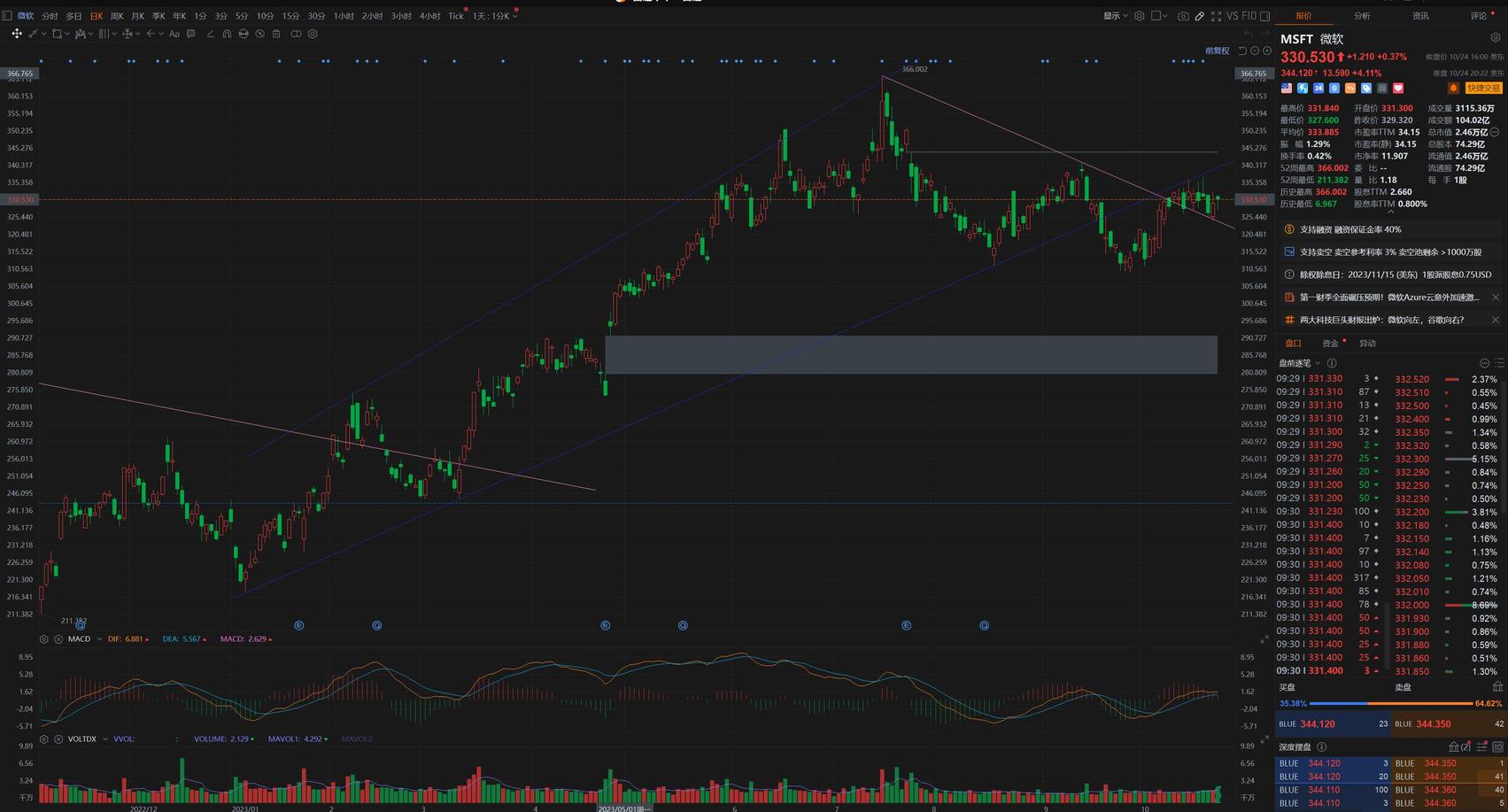
Task: Open the 资金 capital tab
Action: pos(1330,344)
